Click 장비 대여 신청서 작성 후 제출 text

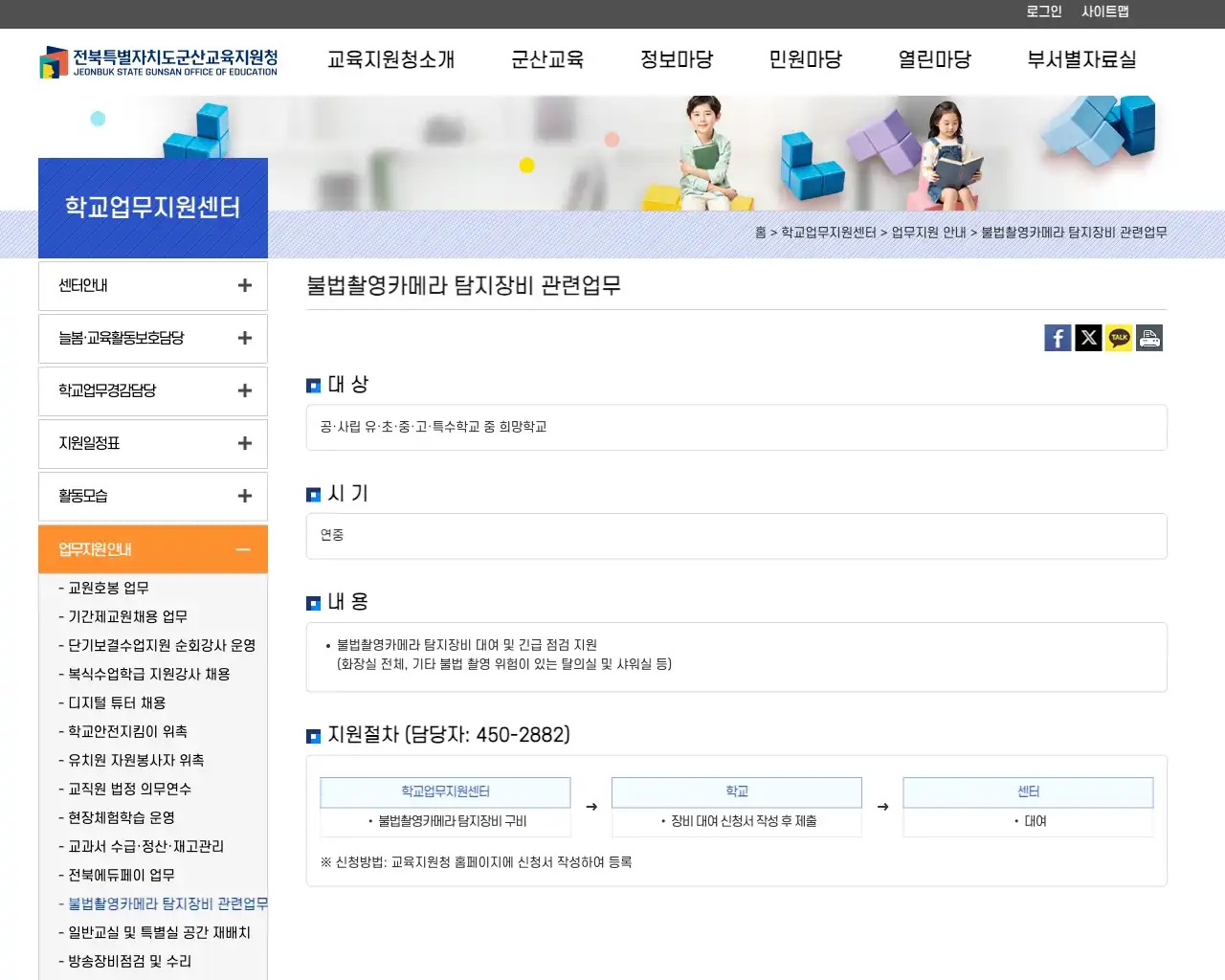[744, 821]
